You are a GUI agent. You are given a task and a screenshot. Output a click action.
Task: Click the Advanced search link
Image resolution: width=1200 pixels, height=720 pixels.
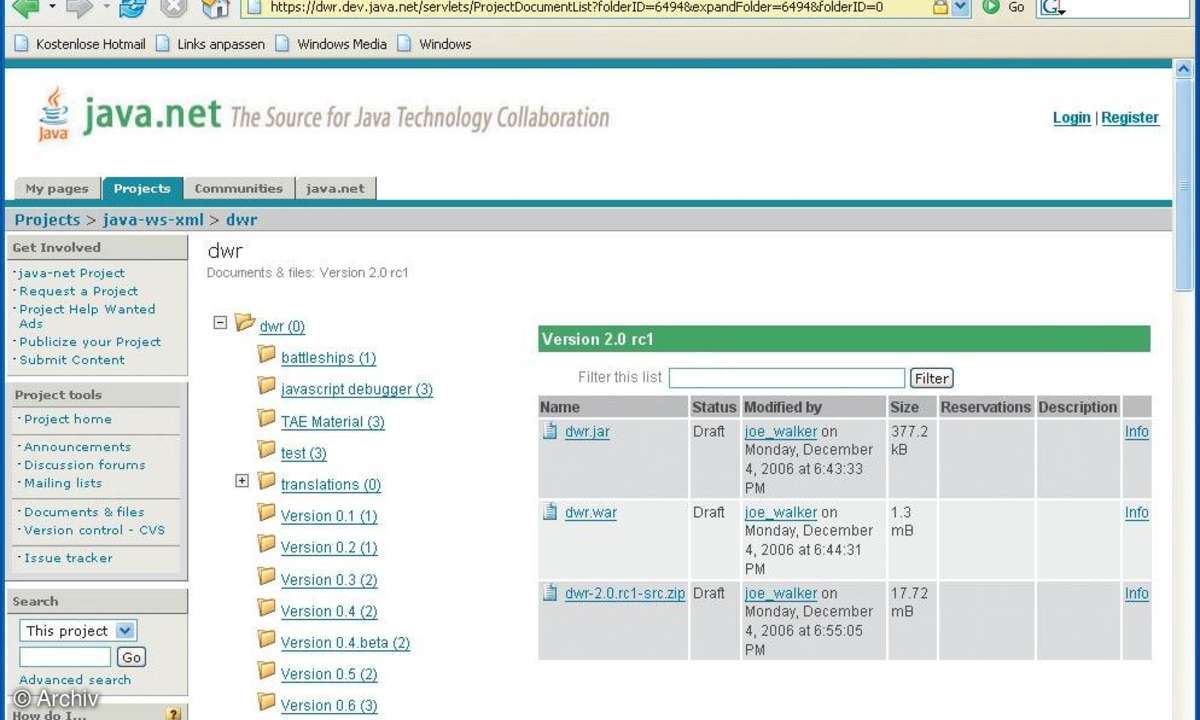pyautogui.click(x=75, y=680)
